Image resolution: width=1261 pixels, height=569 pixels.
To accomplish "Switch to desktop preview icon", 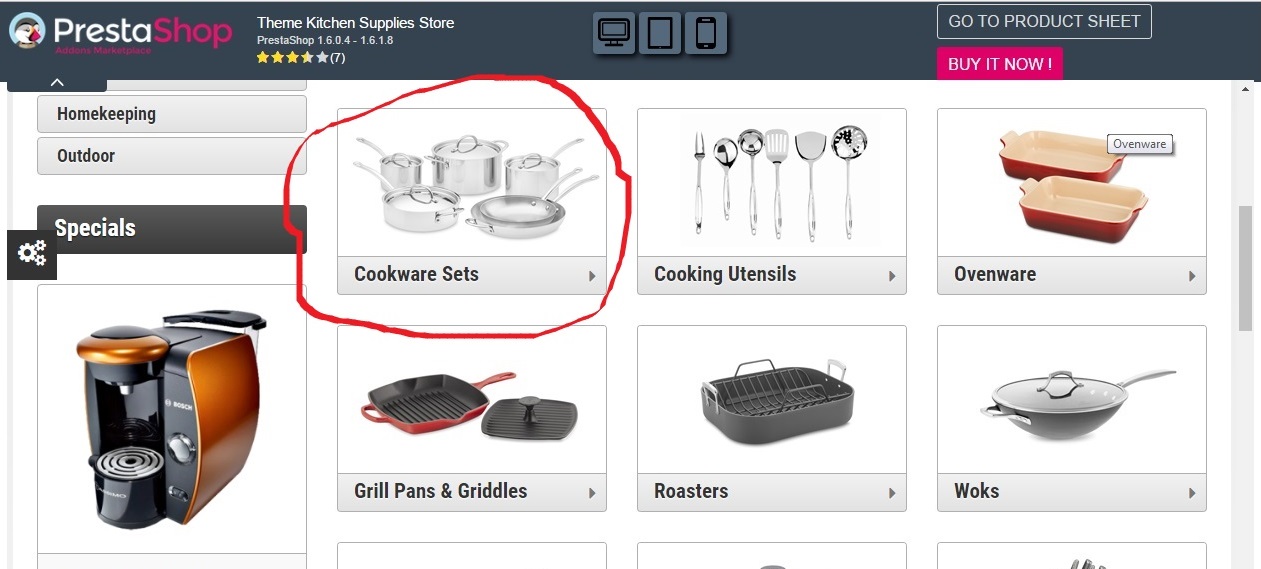I will click(613, 33).
